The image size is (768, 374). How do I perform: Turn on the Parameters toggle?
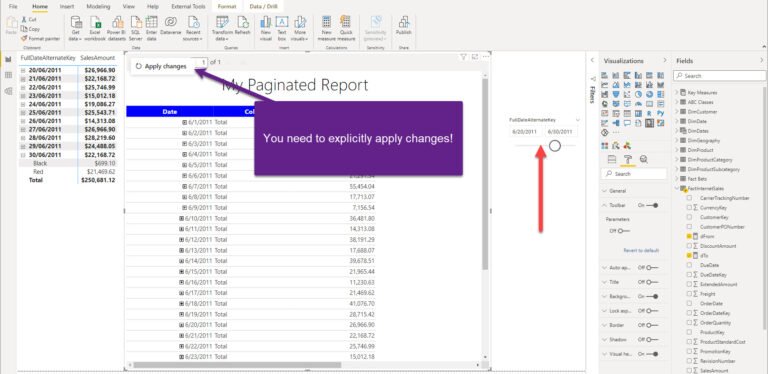(x=624, y=231)
